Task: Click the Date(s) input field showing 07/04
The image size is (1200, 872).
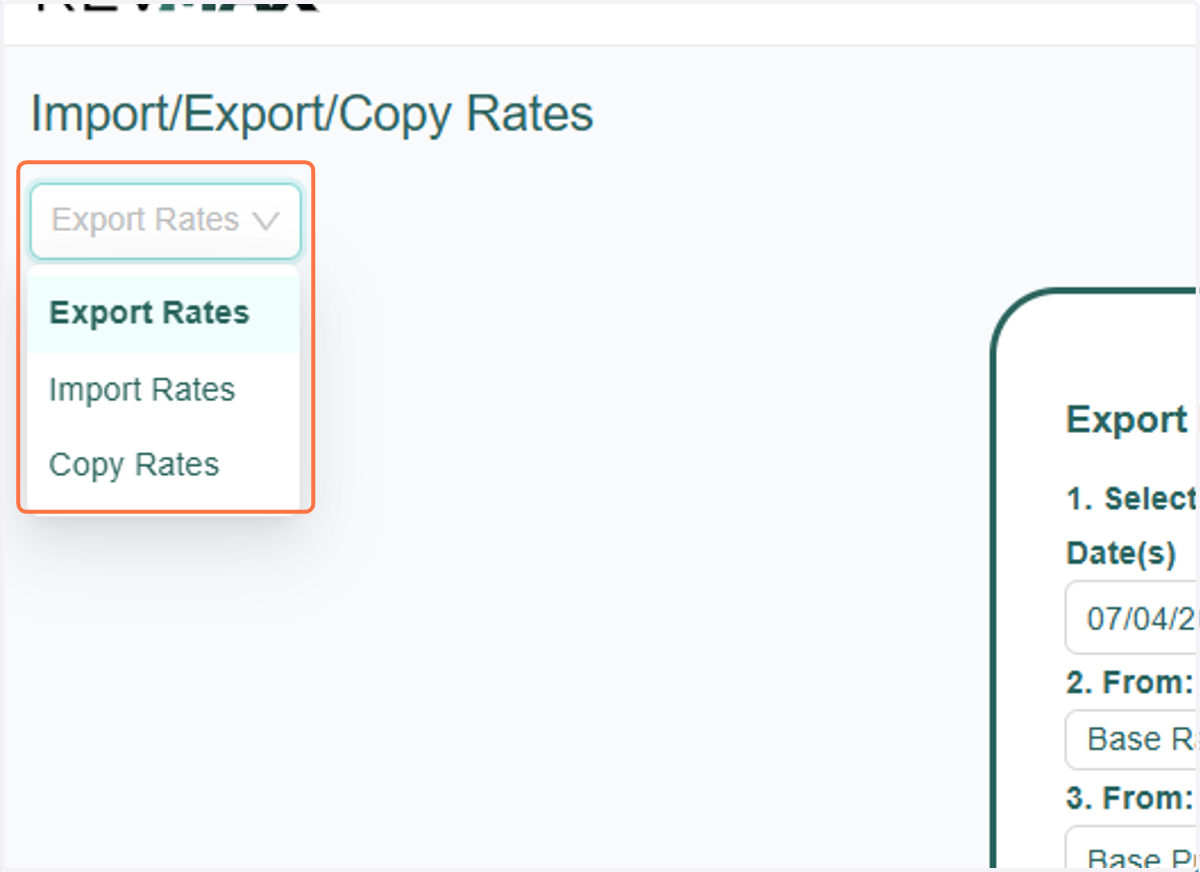Action: (1132, 618)
